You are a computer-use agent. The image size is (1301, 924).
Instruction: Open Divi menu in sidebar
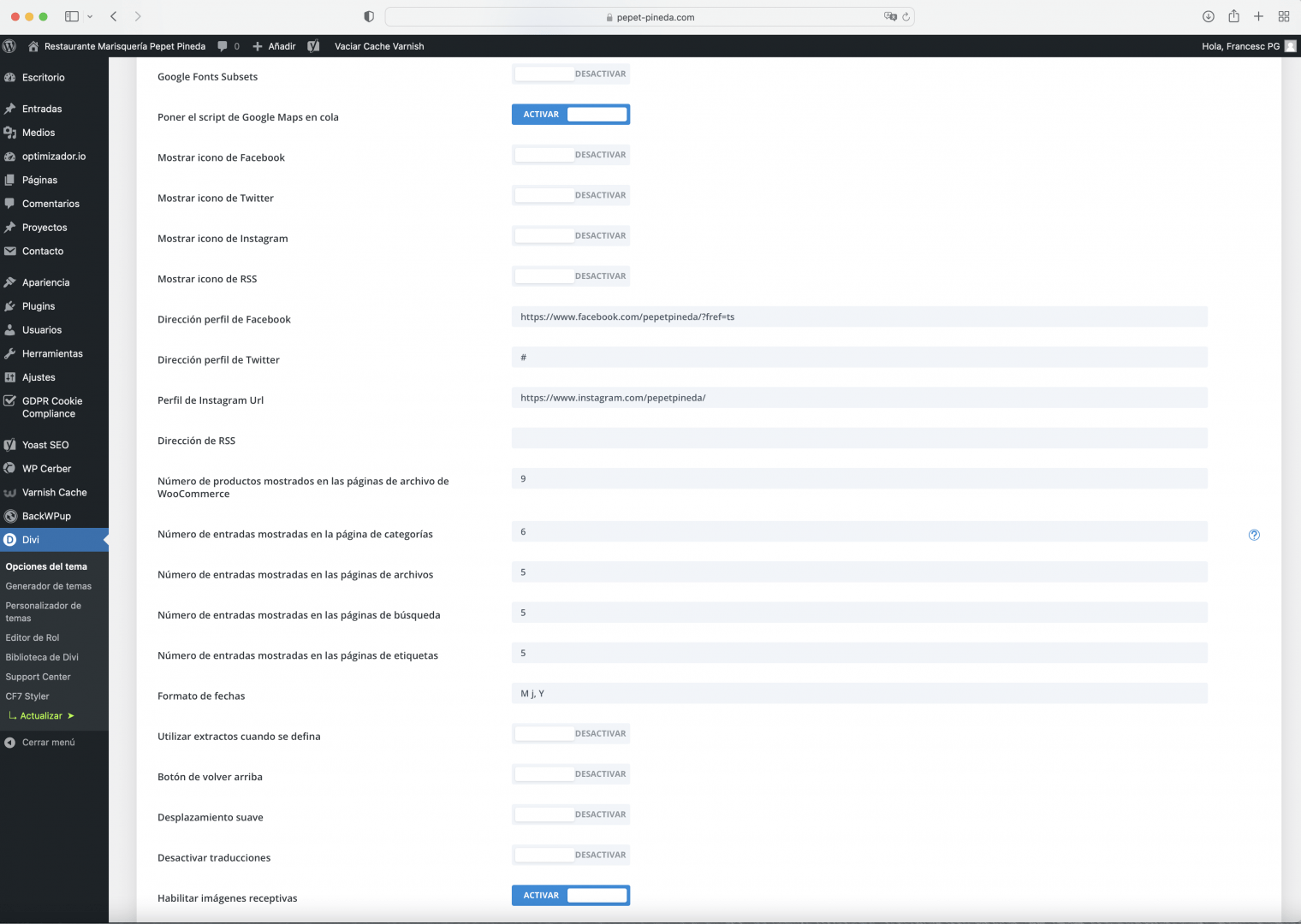(x=54, y=540)
